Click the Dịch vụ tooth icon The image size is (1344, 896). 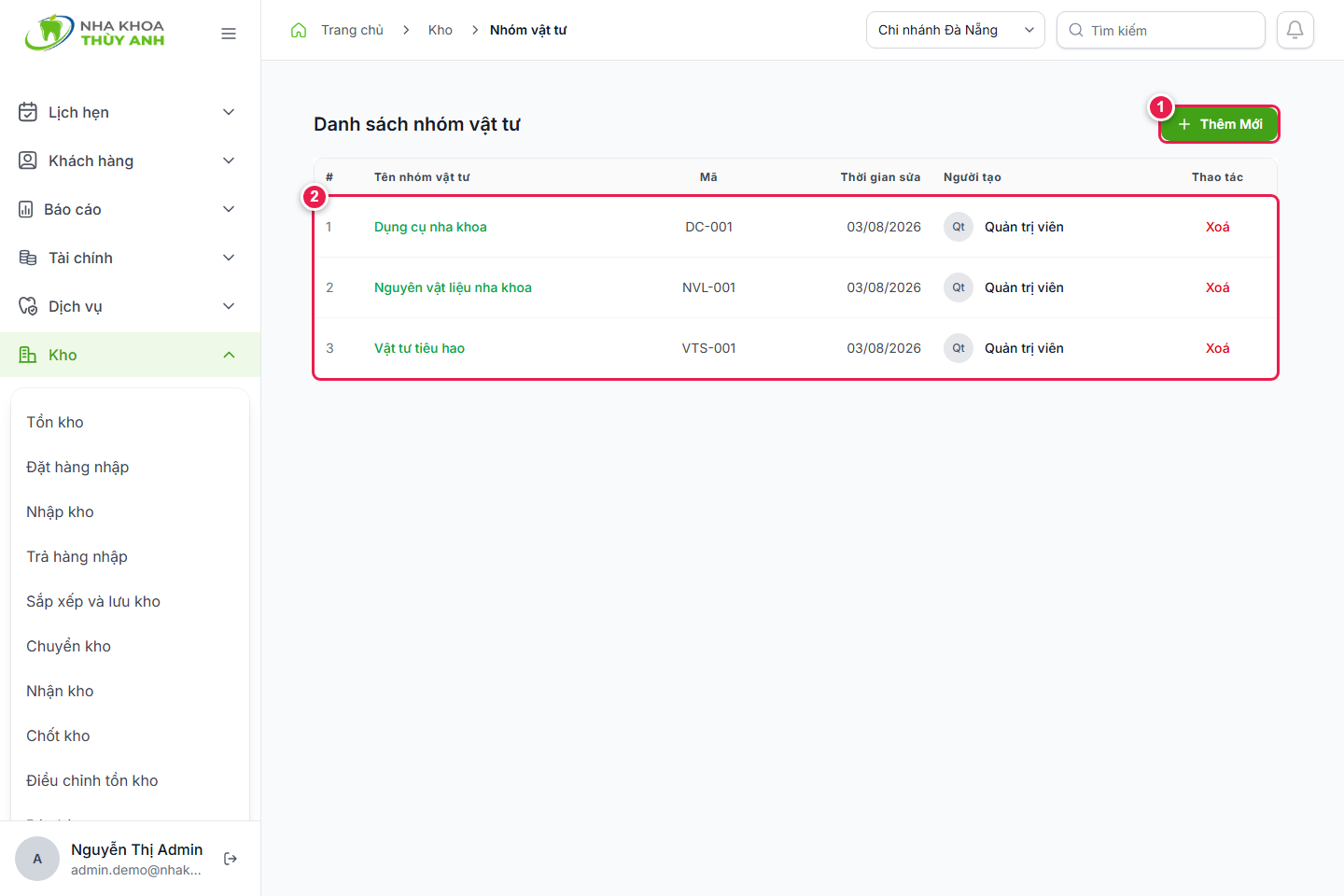point(28,306)
